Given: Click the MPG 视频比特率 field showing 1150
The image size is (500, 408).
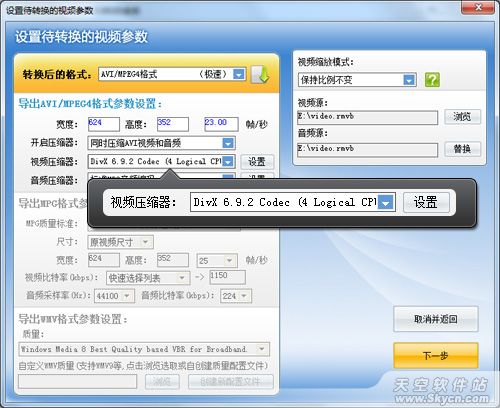Looking at the screenshot, I should (227, 277).
